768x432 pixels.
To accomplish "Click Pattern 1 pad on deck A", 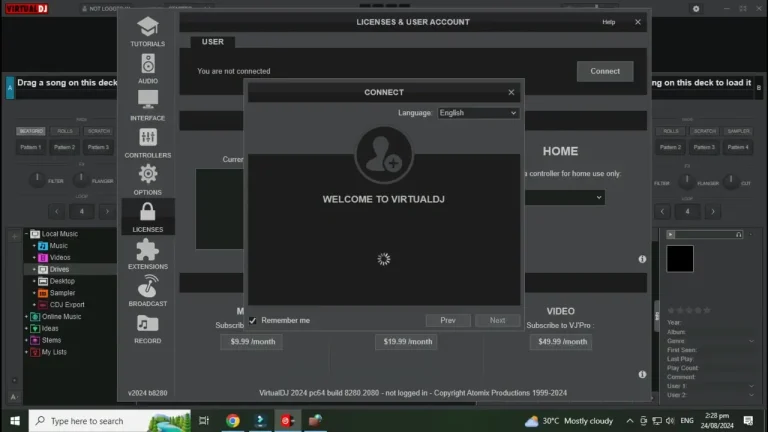I will point(31,147).
